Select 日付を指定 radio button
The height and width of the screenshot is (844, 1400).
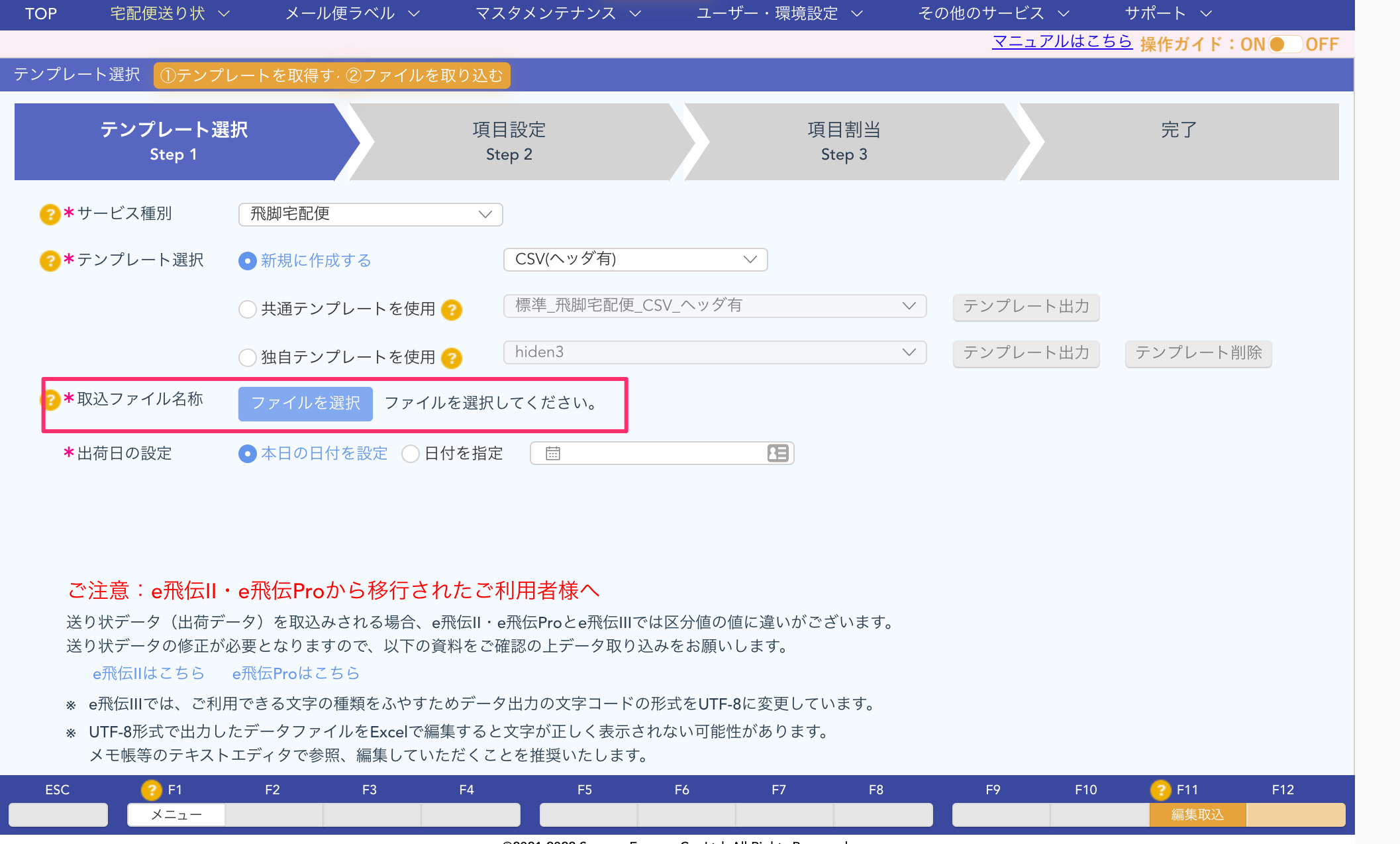coord(411,454)
